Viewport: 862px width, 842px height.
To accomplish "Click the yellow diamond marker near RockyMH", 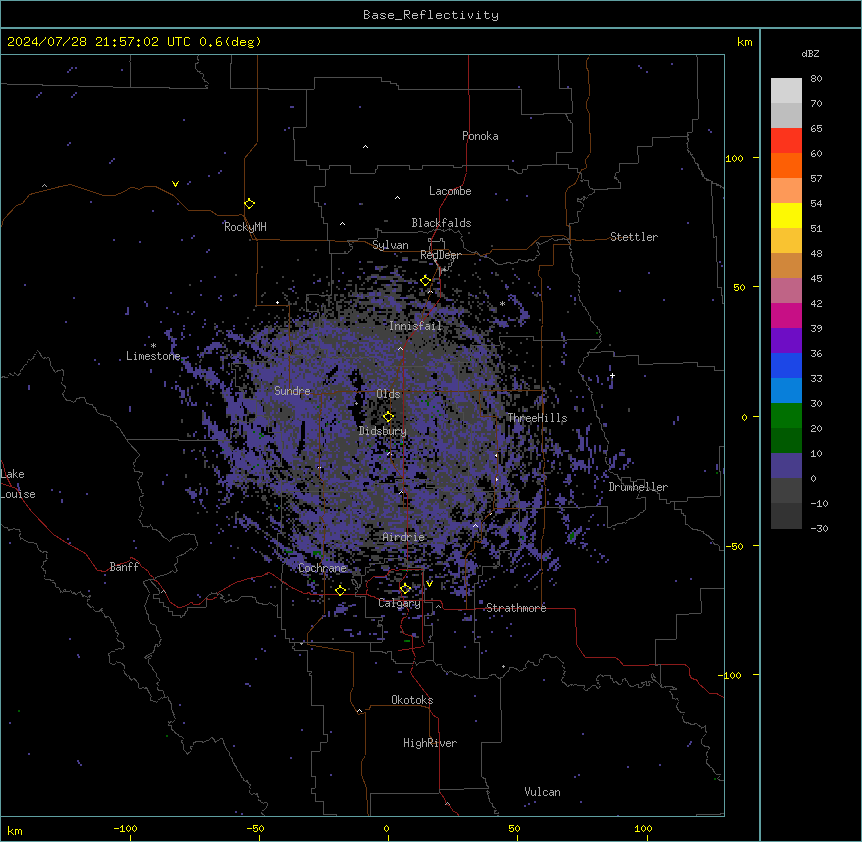I will coord(250,204).
